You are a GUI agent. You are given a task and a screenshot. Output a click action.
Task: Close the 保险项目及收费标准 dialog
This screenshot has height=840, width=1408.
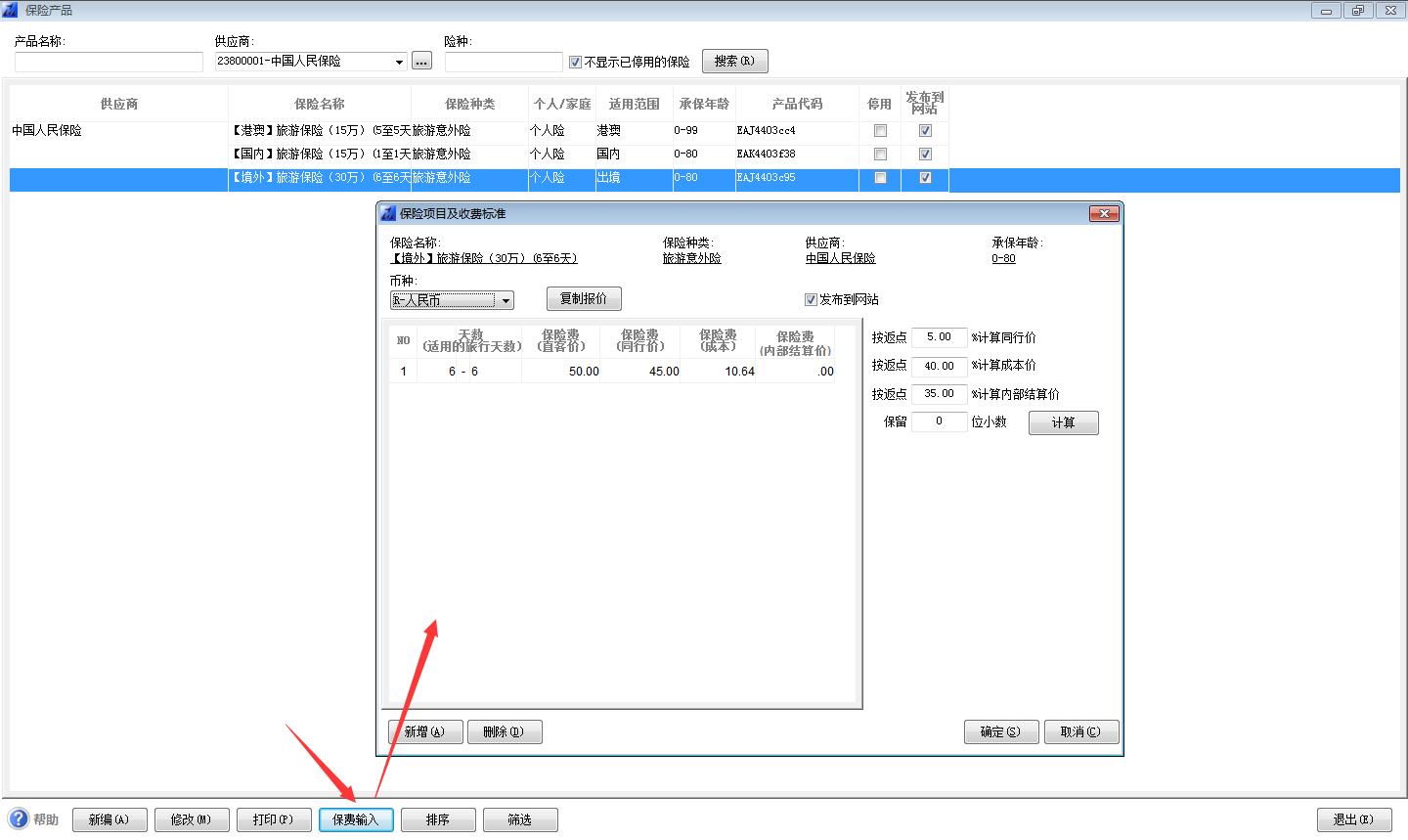(1104, 213)
